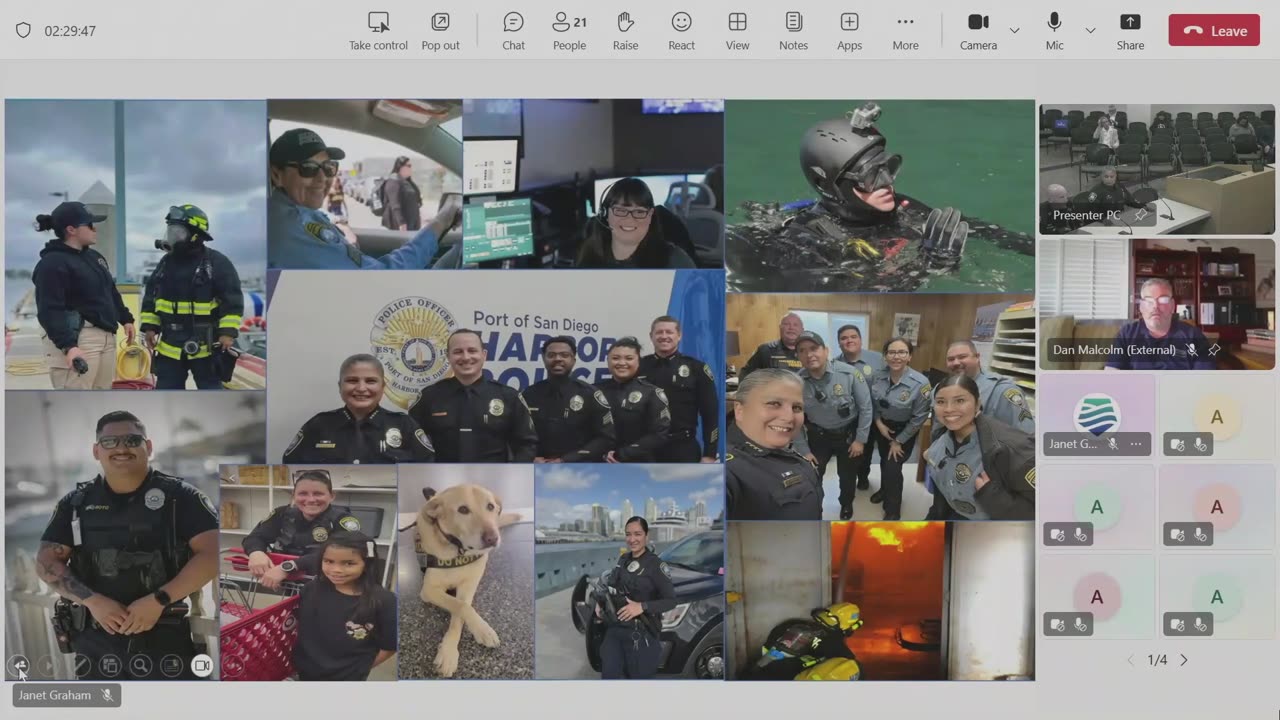Open meeting Notes
1280x720 pixels.
pos(793,31)
